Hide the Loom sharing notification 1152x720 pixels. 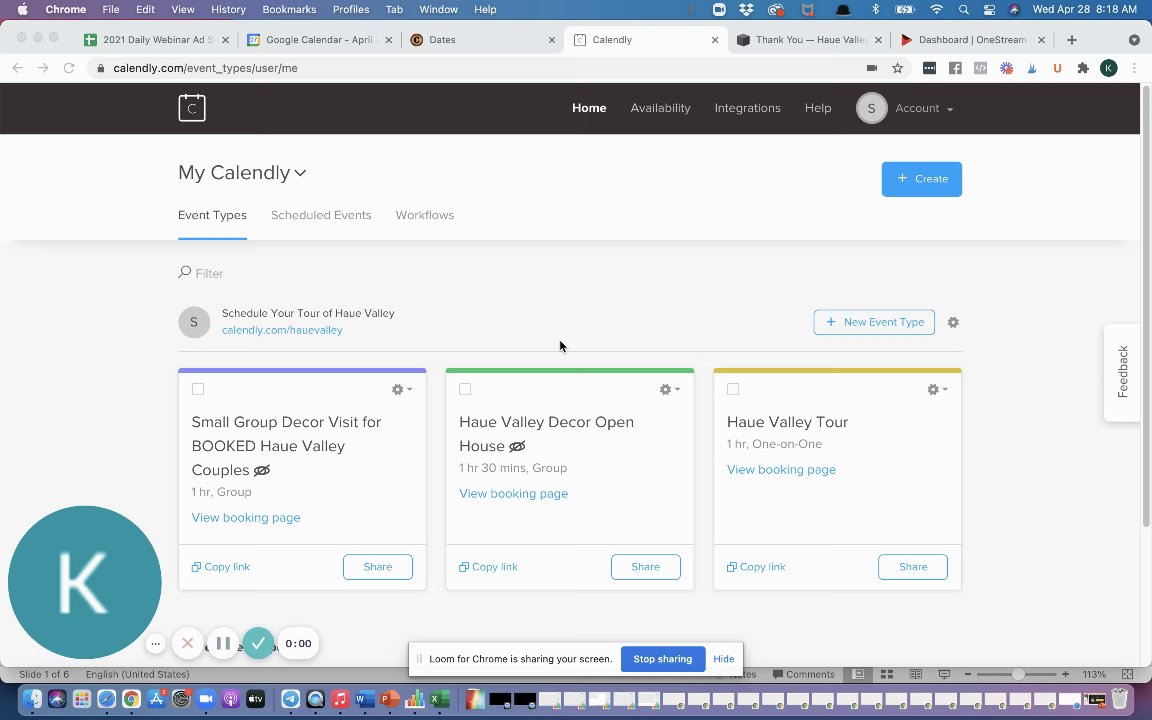click(x=724, y=659)
